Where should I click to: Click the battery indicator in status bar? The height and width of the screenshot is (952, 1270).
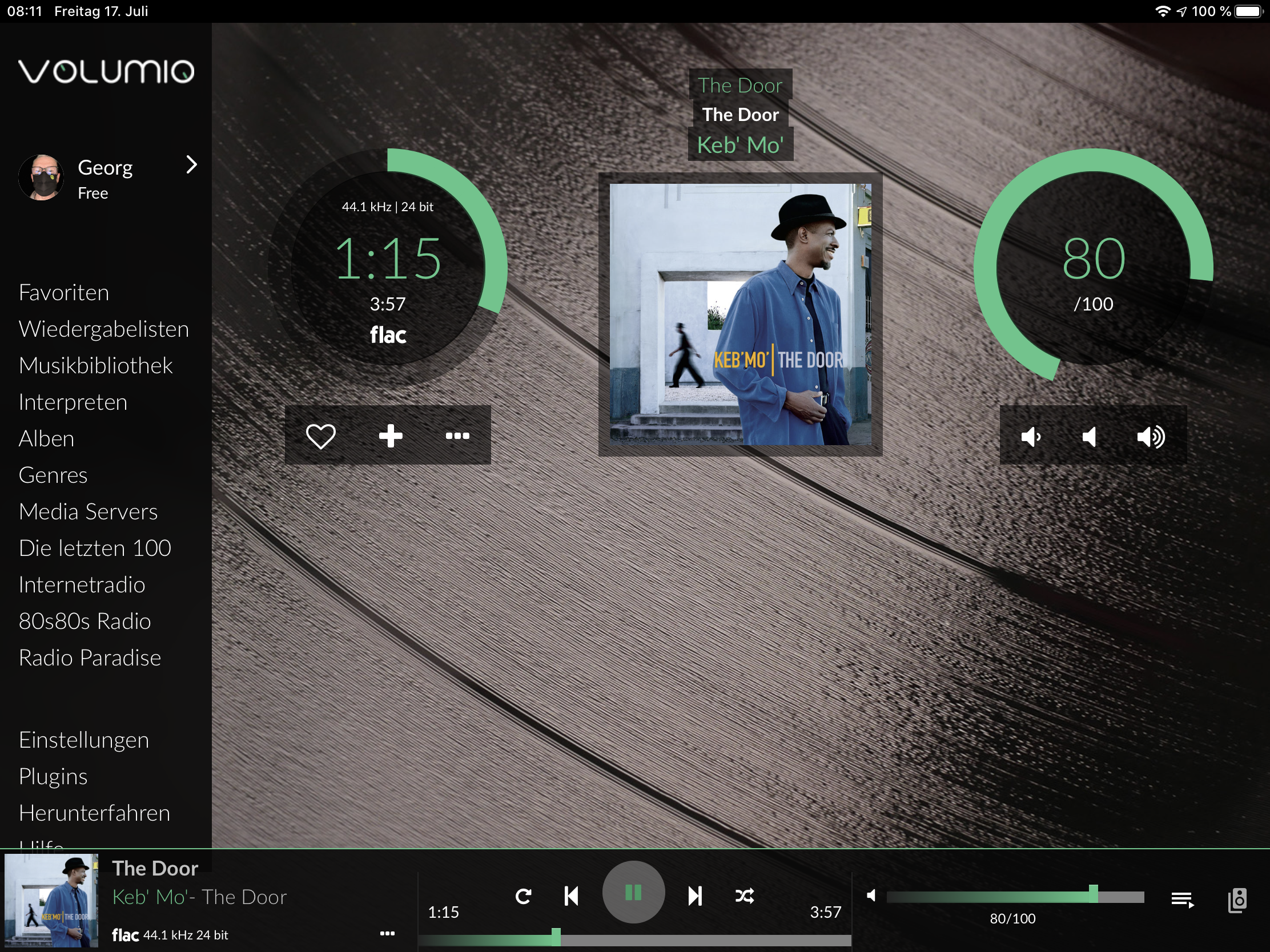pos(1249,11)
